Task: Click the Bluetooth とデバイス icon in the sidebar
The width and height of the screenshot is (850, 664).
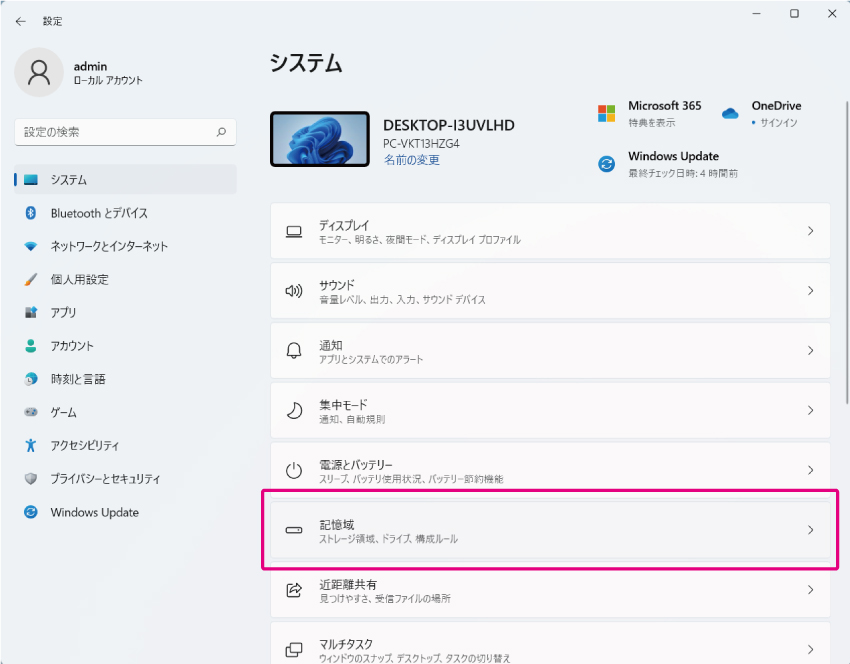Action: tap(31, 213)
